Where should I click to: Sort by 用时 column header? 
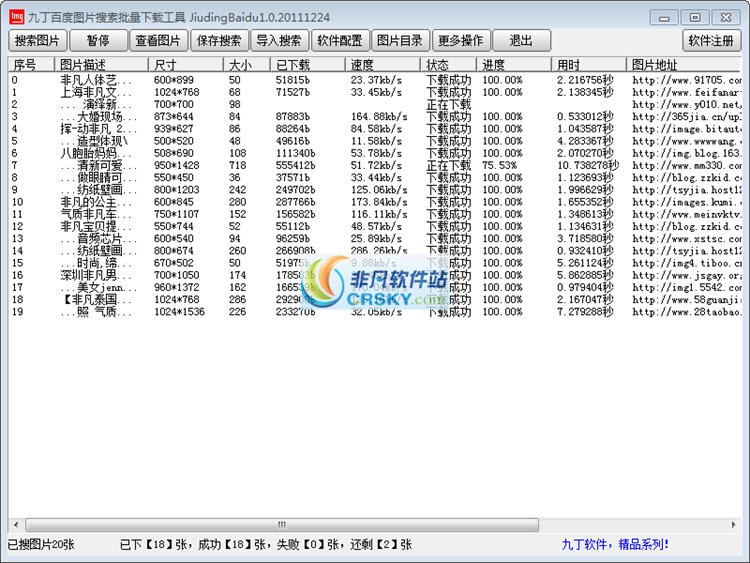(x=589, y=64)
